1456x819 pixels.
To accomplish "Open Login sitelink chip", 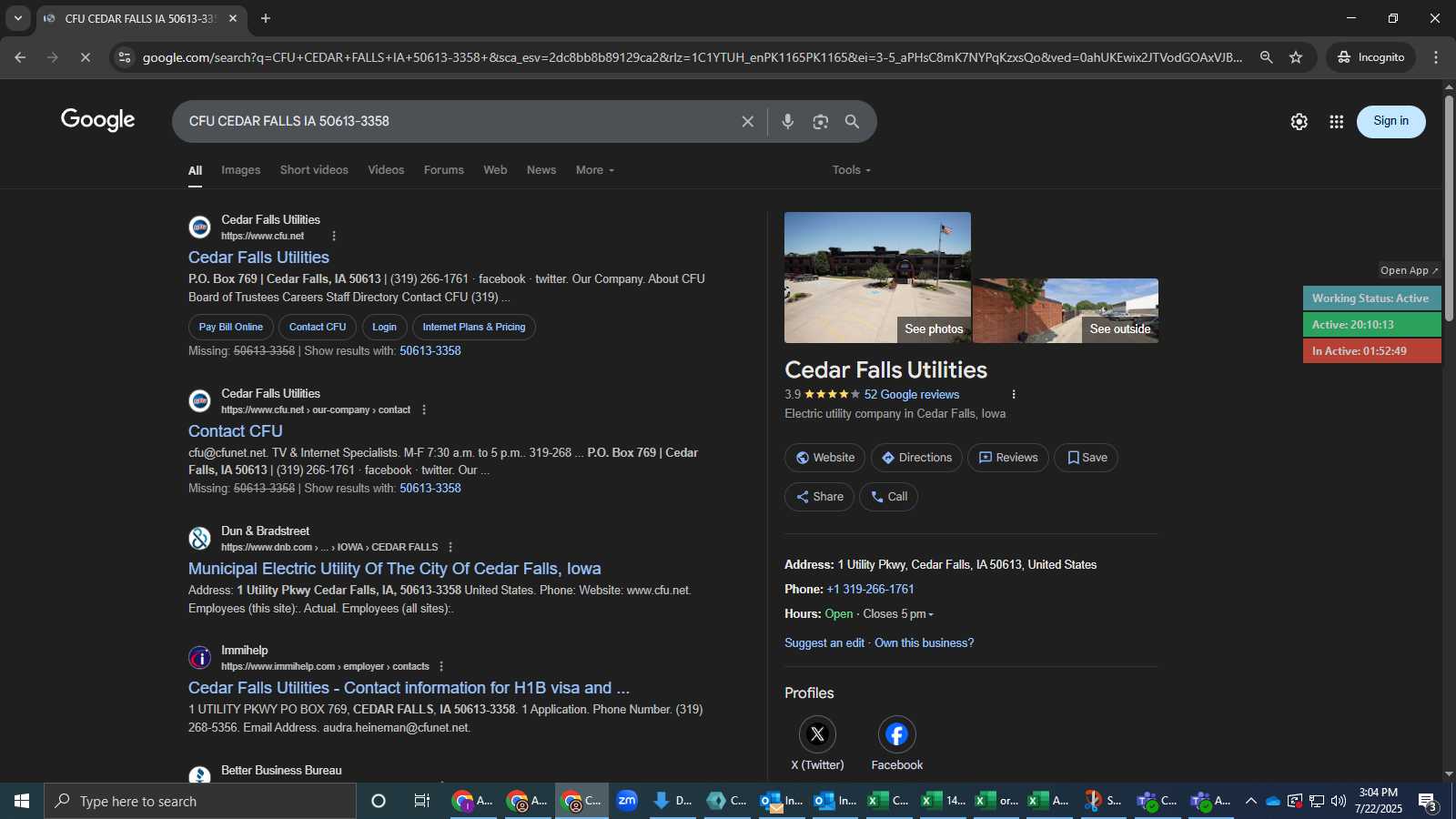I will coord(384,327).
